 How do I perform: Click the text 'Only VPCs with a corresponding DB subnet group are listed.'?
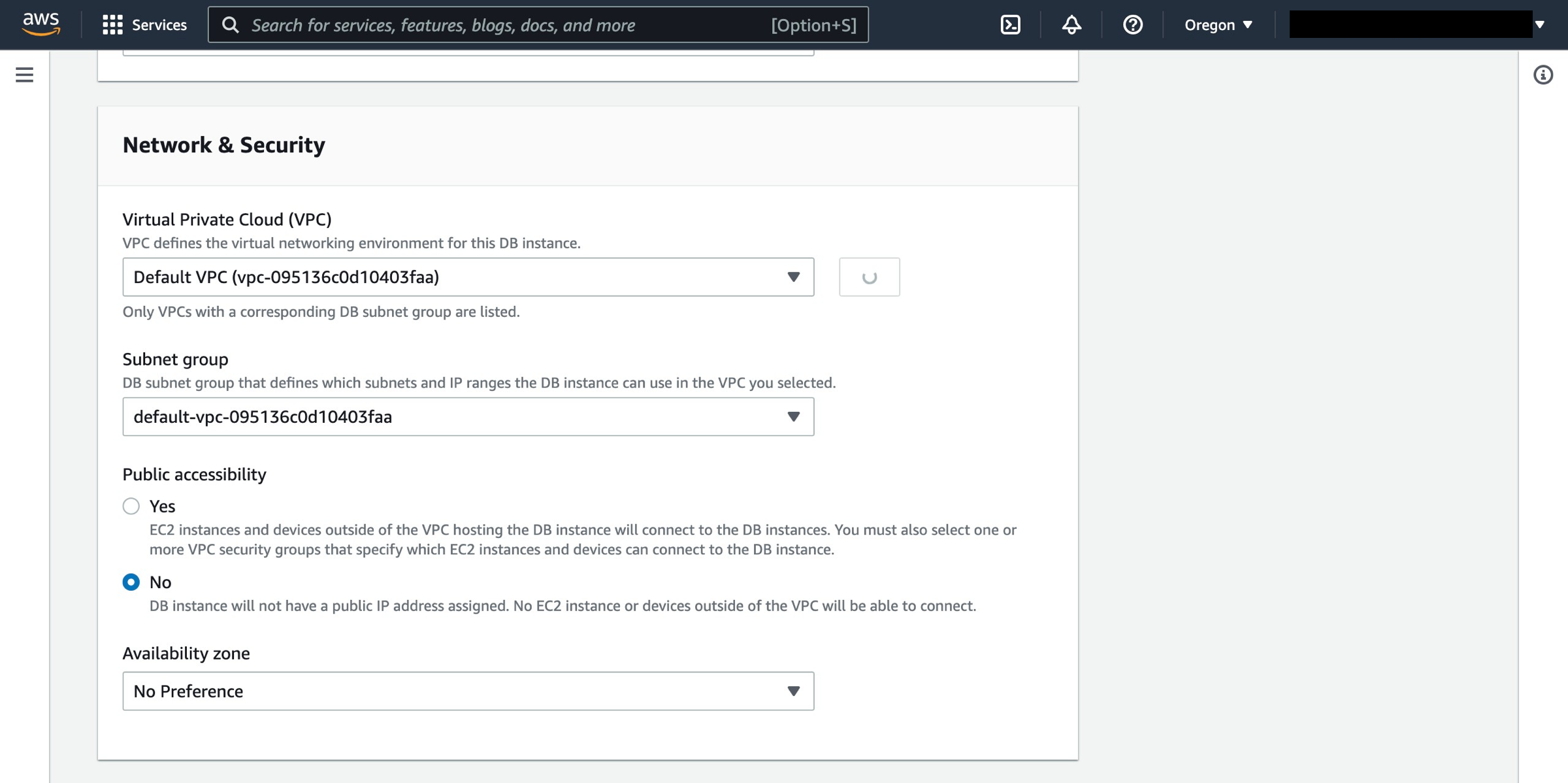coord(321,312)
